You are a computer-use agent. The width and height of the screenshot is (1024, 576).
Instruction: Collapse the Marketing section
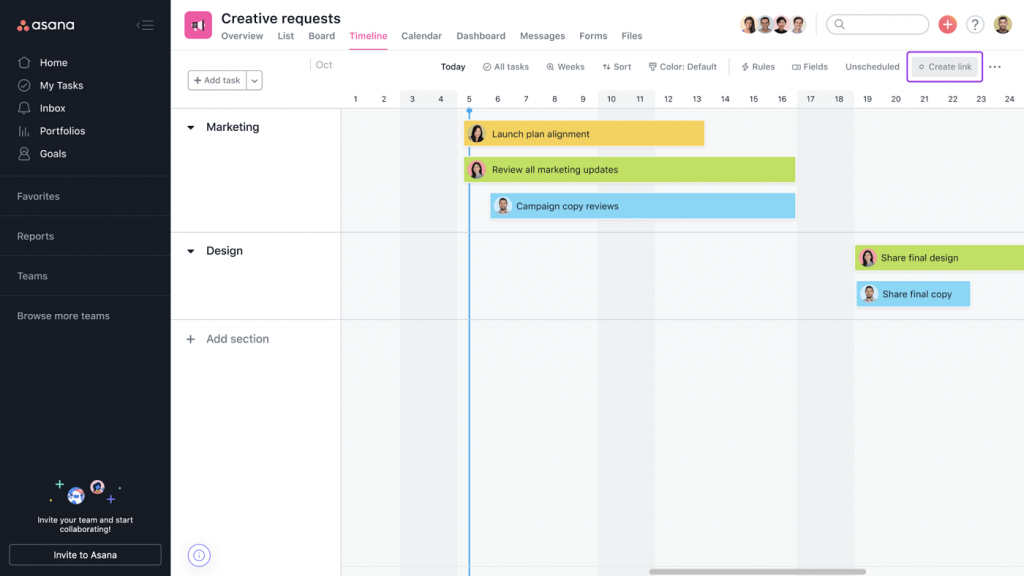tap(191, 127)
